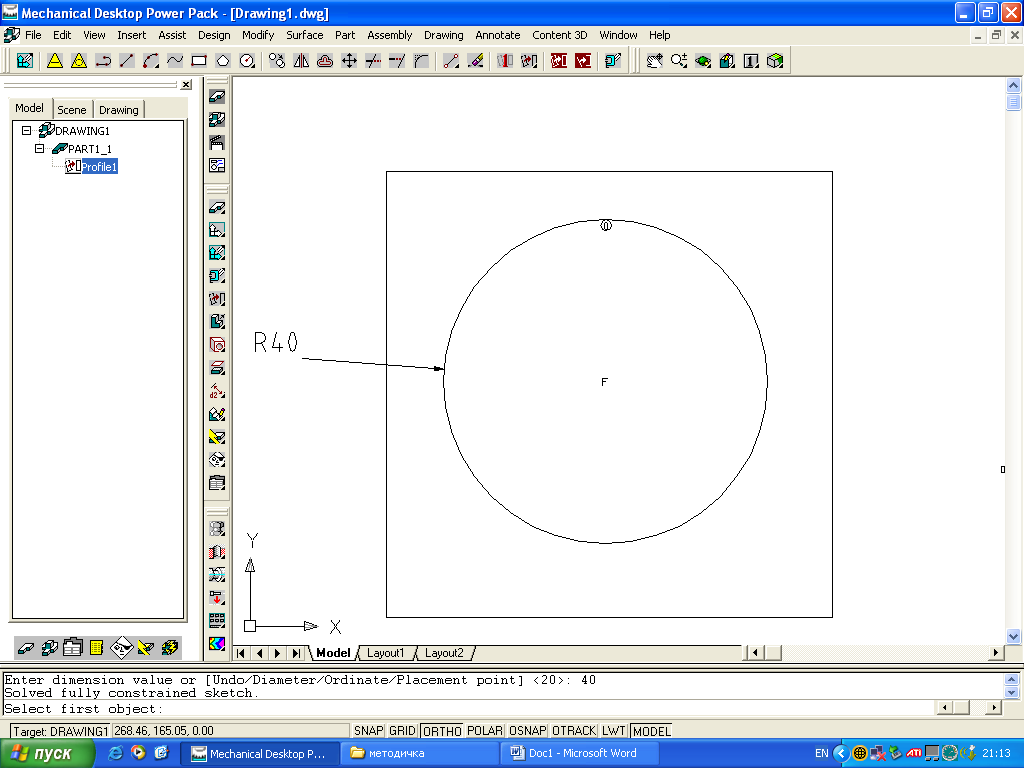
Task: Select the Polygon drawing tool
Action: click(223, 61)
